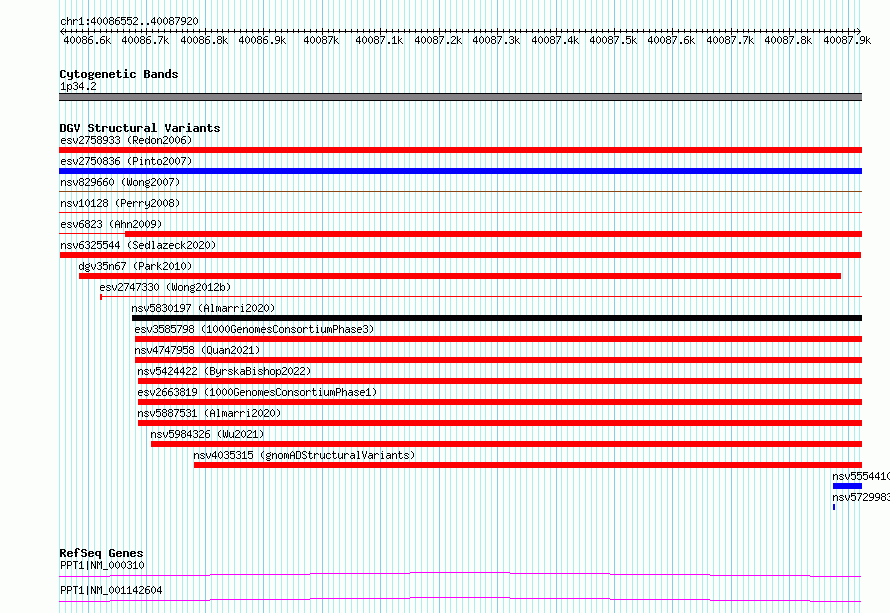Select the red bar for nsv5984326 (Wu2021)
890x613 pixels.
506,444
